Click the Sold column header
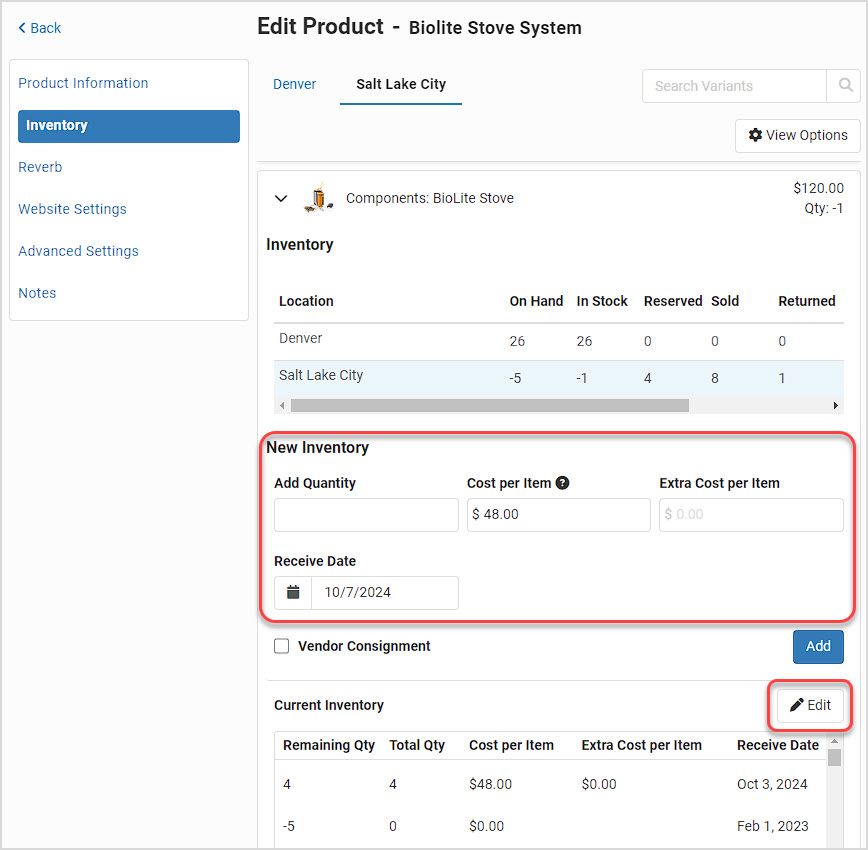 725,301
